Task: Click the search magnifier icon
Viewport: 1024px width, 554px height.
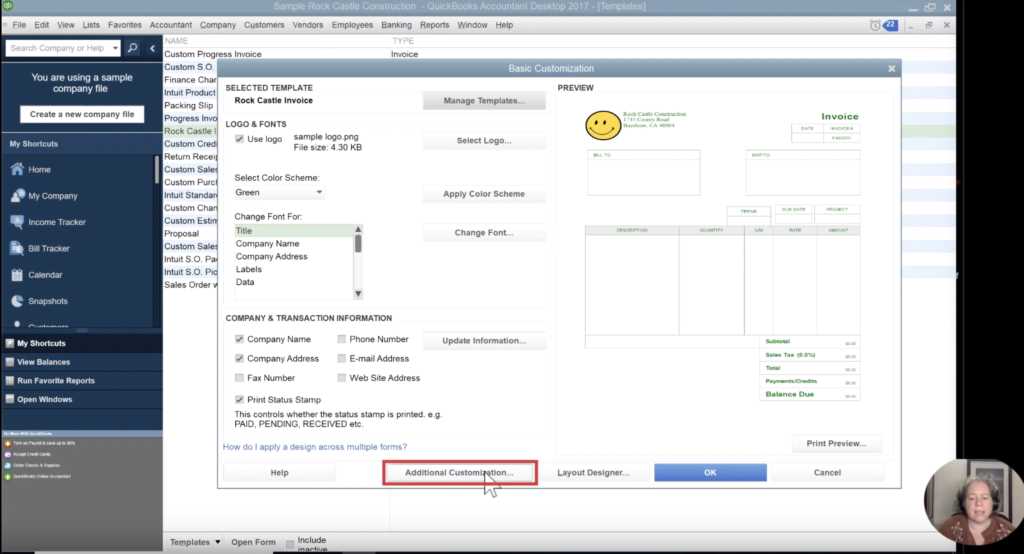Action: click(133, 48)
